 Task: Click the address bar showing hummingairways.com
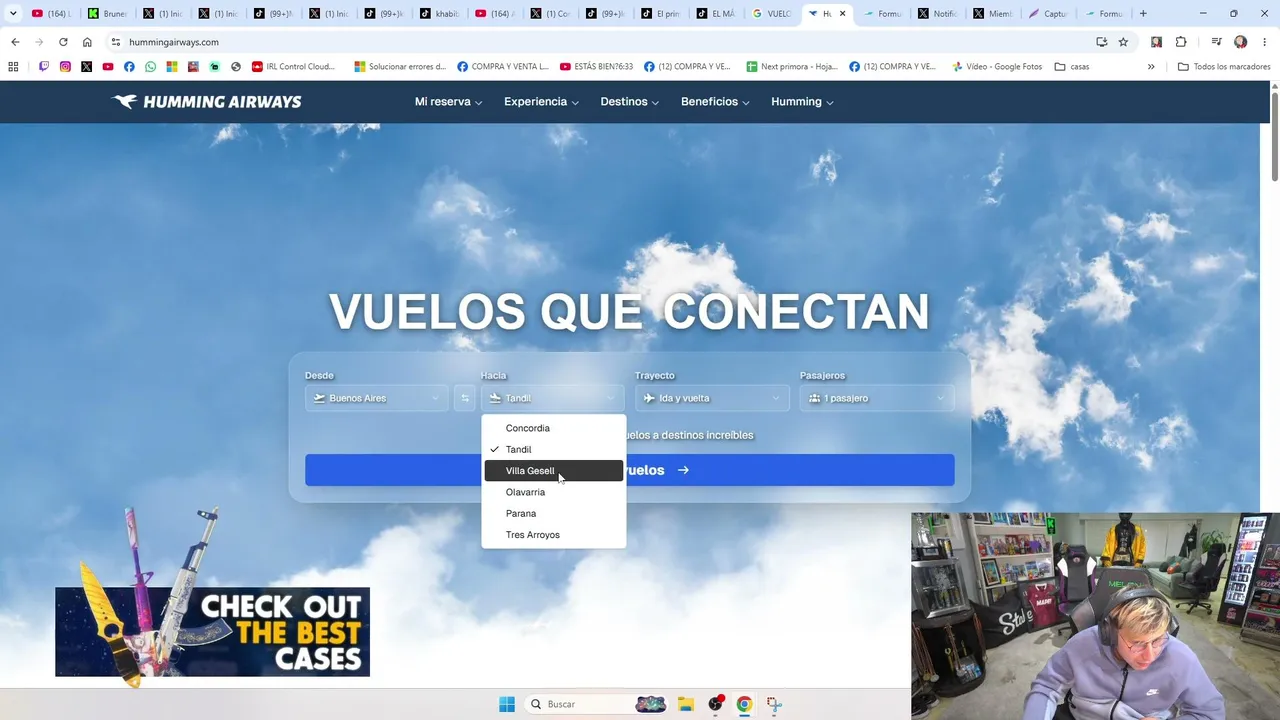tap(600, 42)
